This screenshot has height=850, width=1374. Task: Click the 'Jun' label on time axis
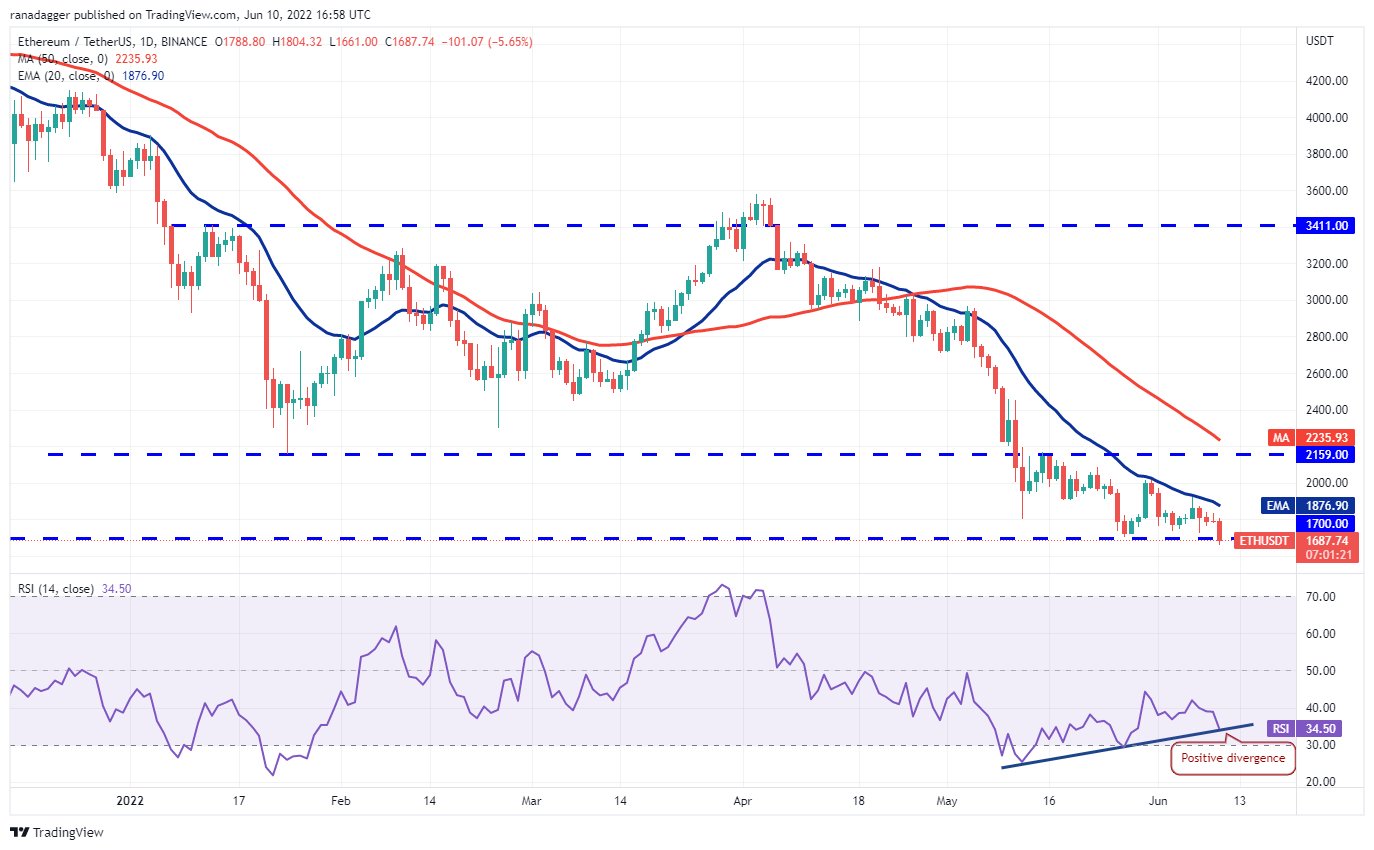1159,801
